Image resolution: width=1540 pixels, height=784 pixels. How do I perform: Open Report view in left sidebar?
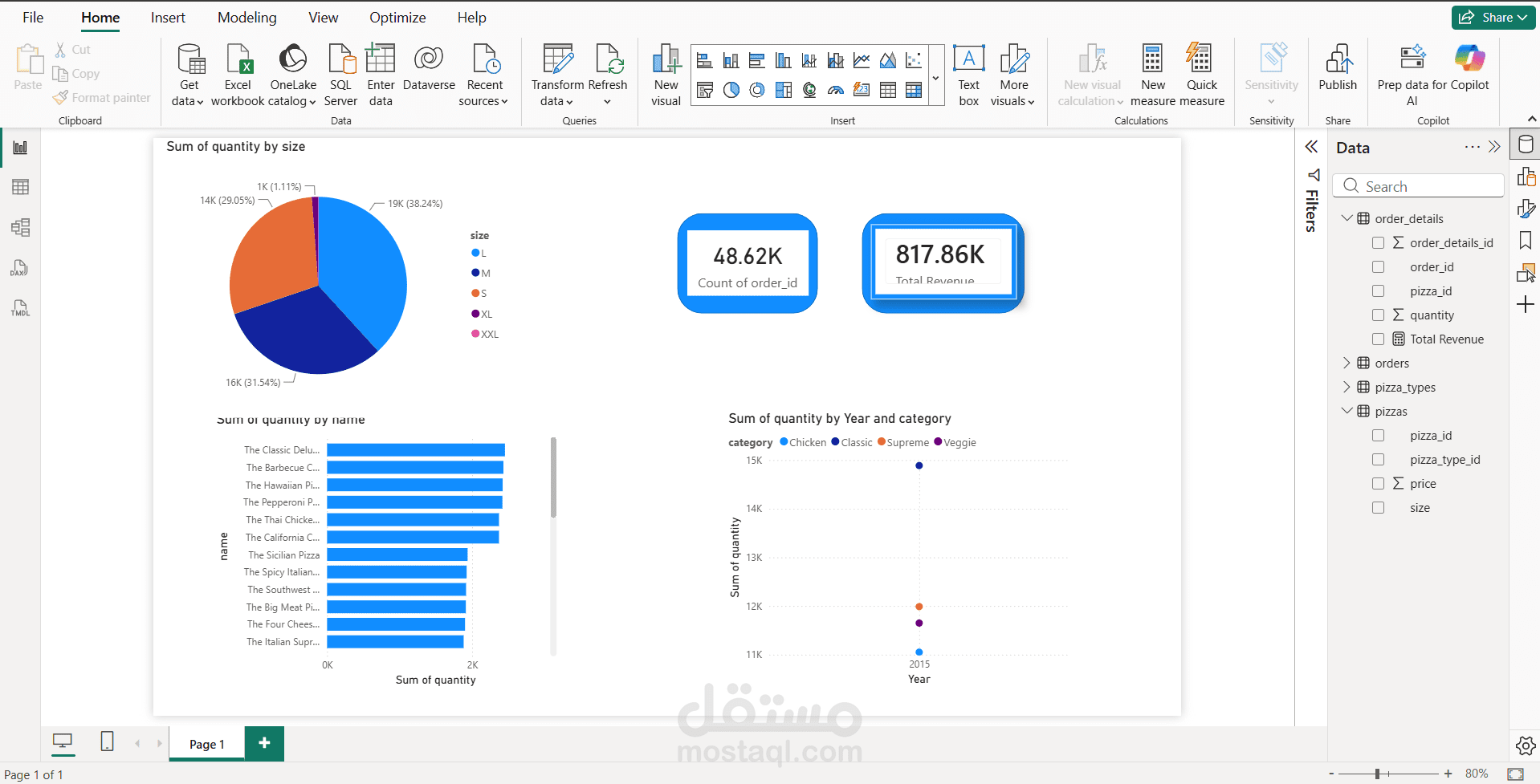pos(20,148)
